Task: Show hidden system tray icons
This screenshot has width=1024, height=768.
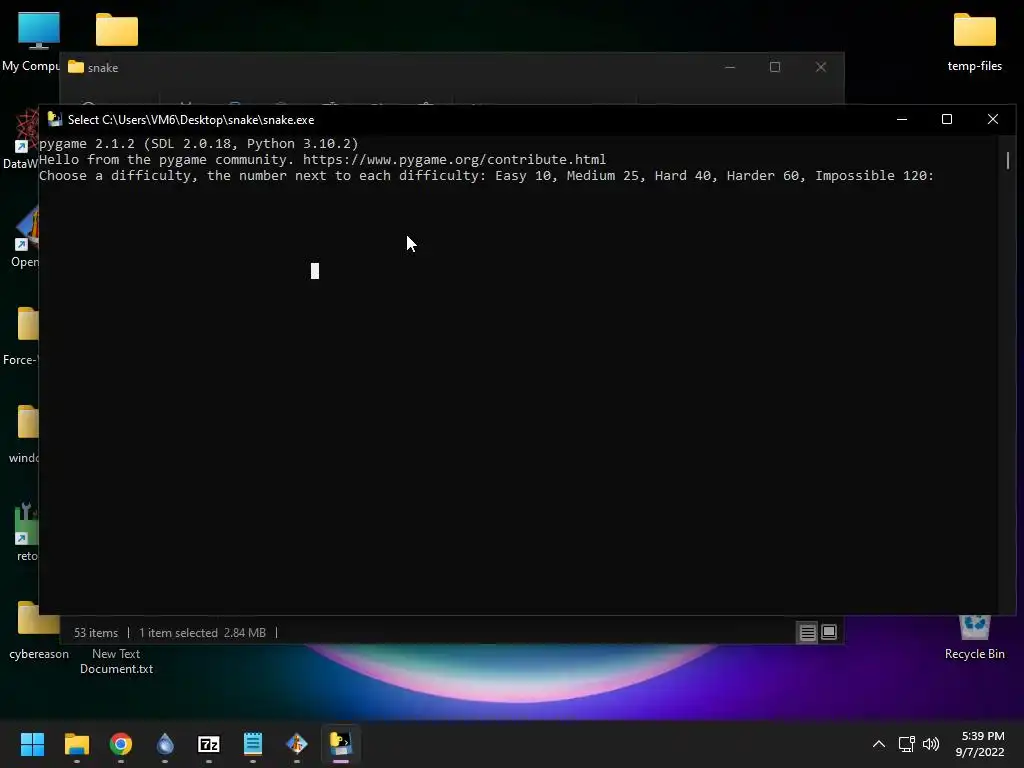Action: 879,744
